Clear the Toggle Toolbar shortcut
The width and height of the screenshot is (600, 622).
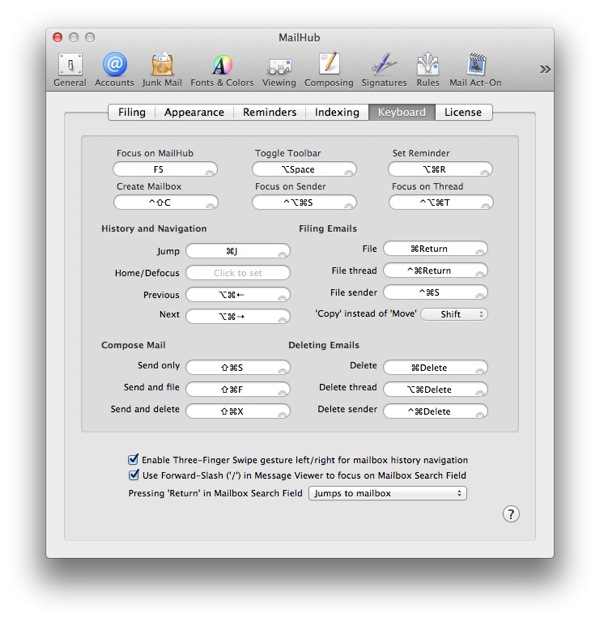349,172
